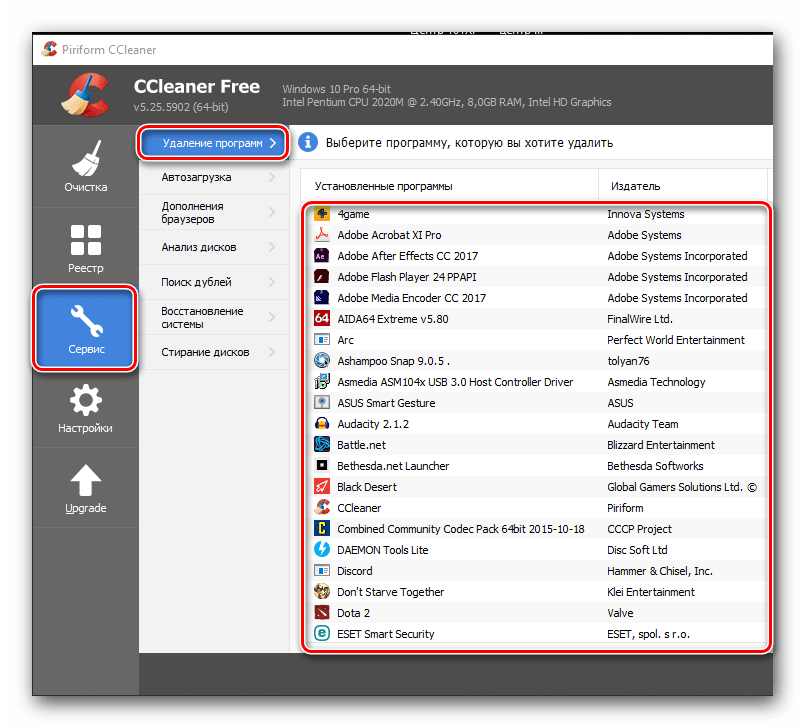Click the DAEMON Tools Lite icon

[x=322, y=550]
